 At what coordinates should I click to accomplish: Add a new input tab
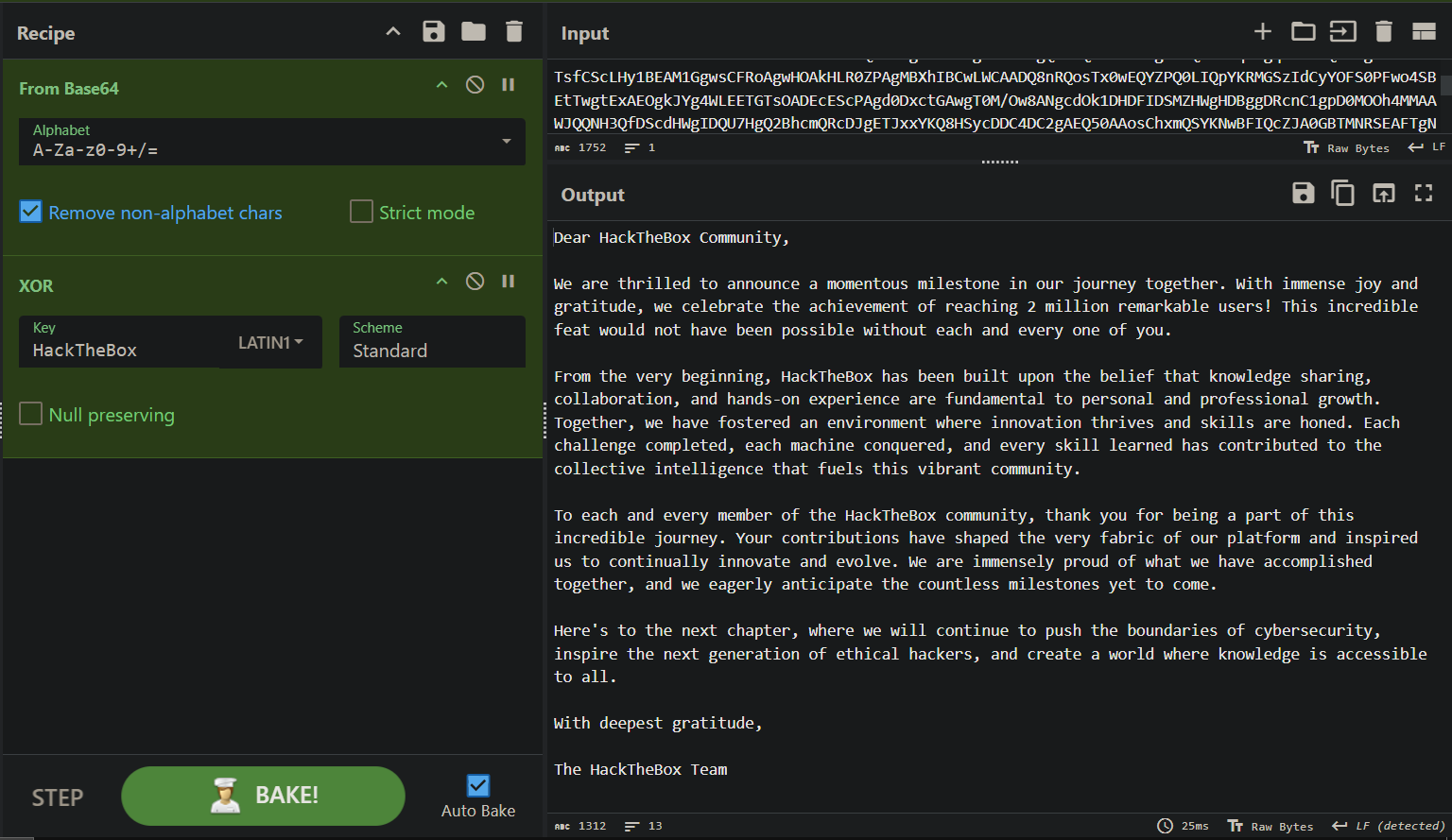point(1262,32)
